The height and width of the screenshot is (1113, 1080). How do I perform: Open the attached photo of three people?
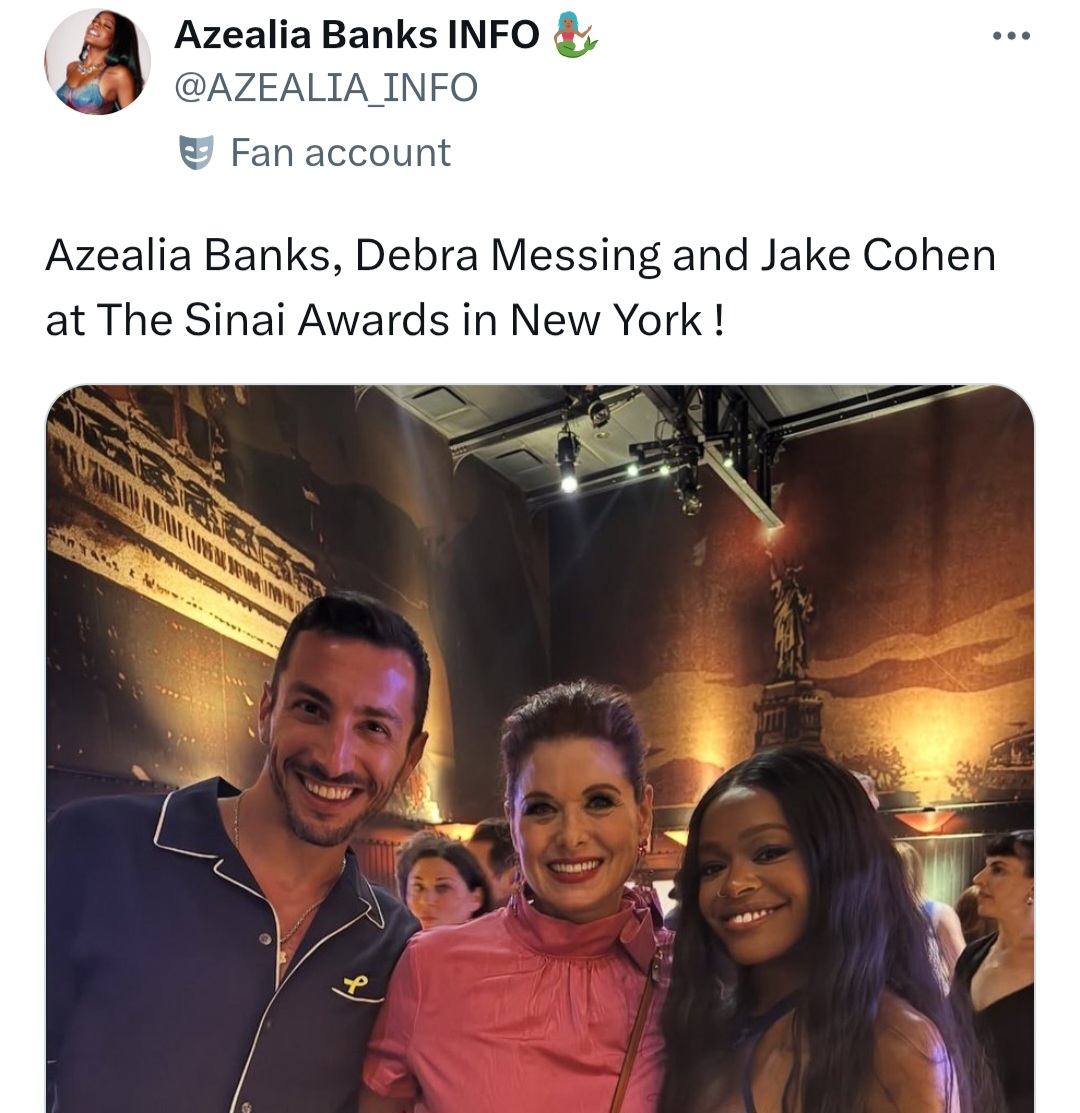point(540,749)
